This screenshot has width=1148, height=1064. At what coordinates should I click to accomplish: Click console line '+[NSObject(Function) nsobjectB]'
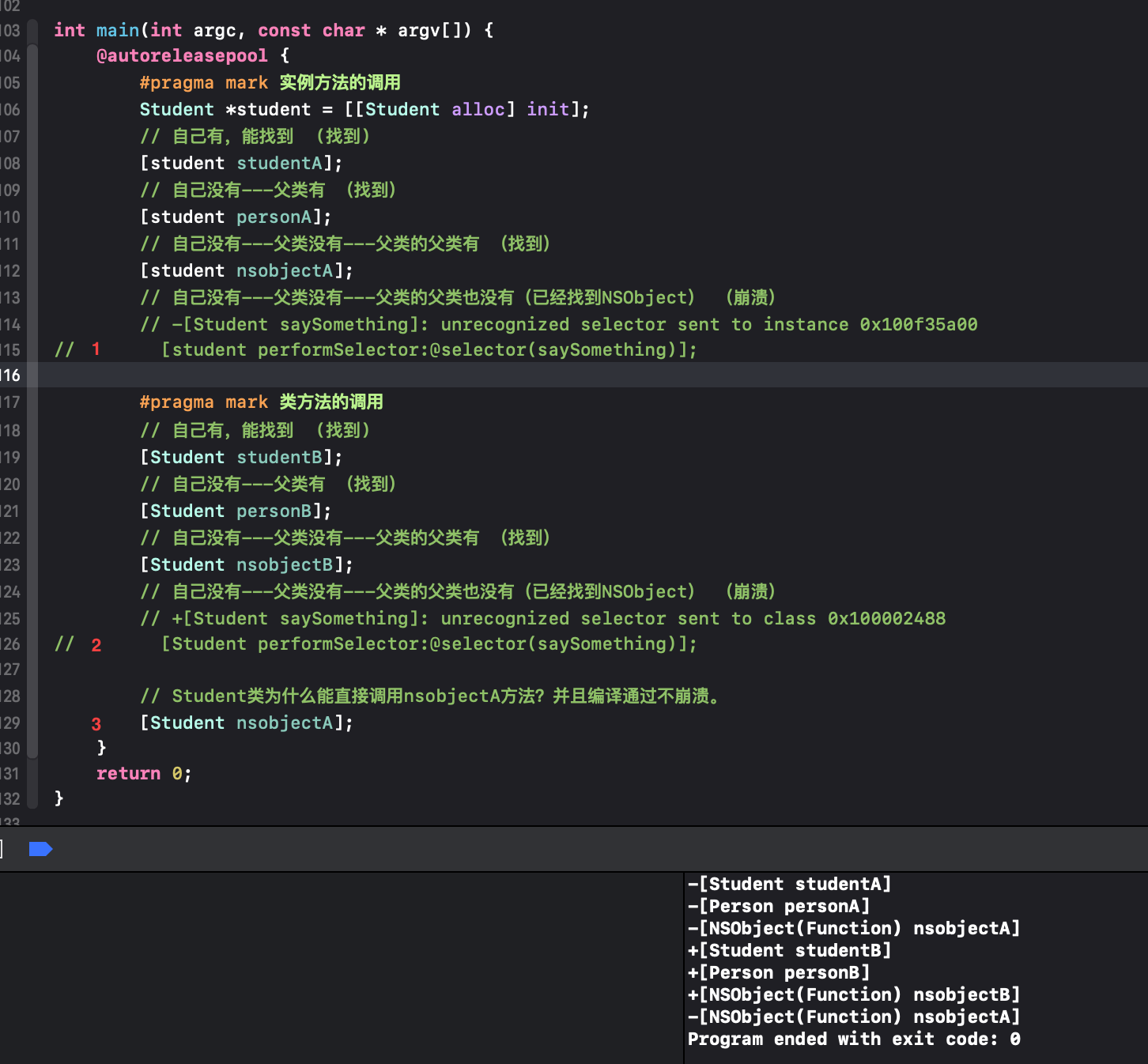click(854, 994)
